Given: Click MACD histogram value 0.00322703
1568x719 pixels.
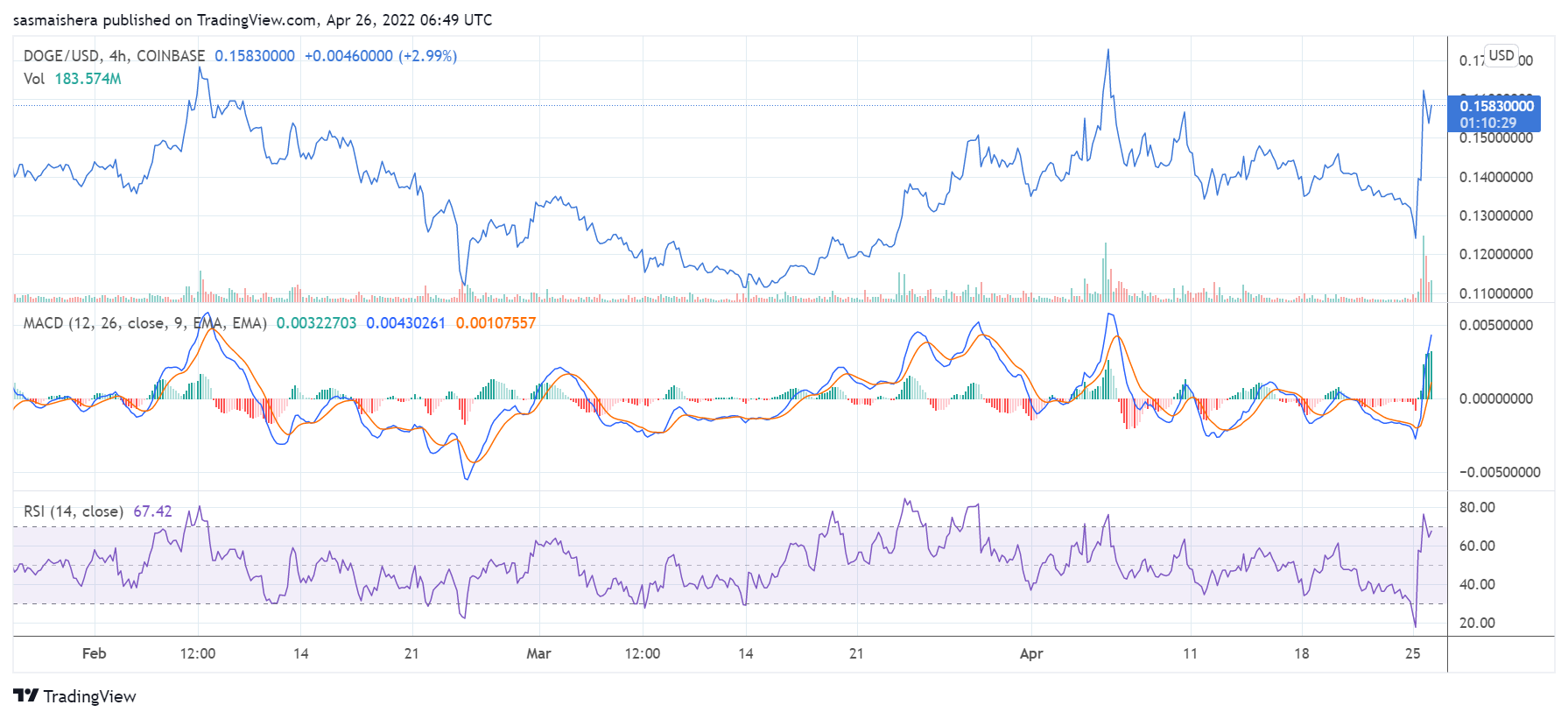Looking at the screenshot, I should tap(317, 323).
